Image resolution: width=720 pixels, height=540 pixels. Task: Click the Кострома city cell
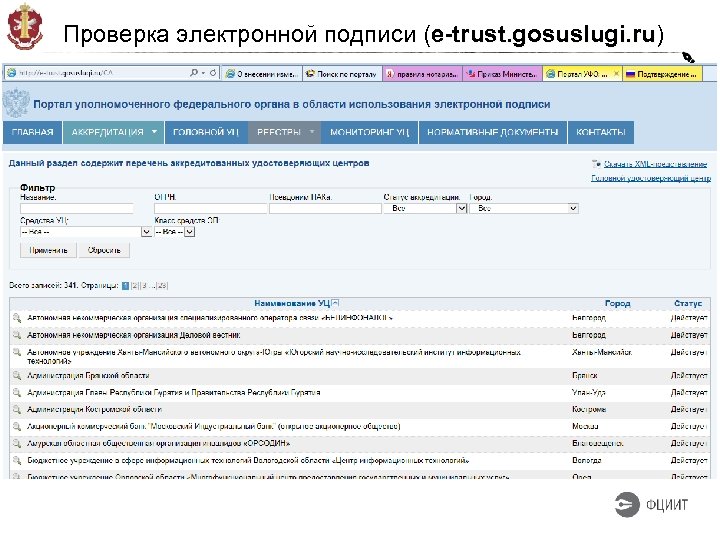589,409
